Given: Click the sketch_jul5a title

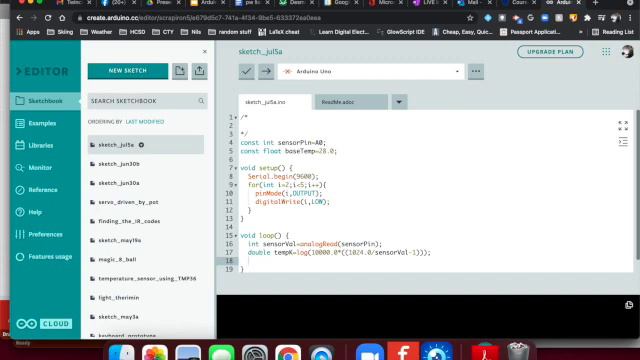Looking at the screenshot, I should (260, 52).
